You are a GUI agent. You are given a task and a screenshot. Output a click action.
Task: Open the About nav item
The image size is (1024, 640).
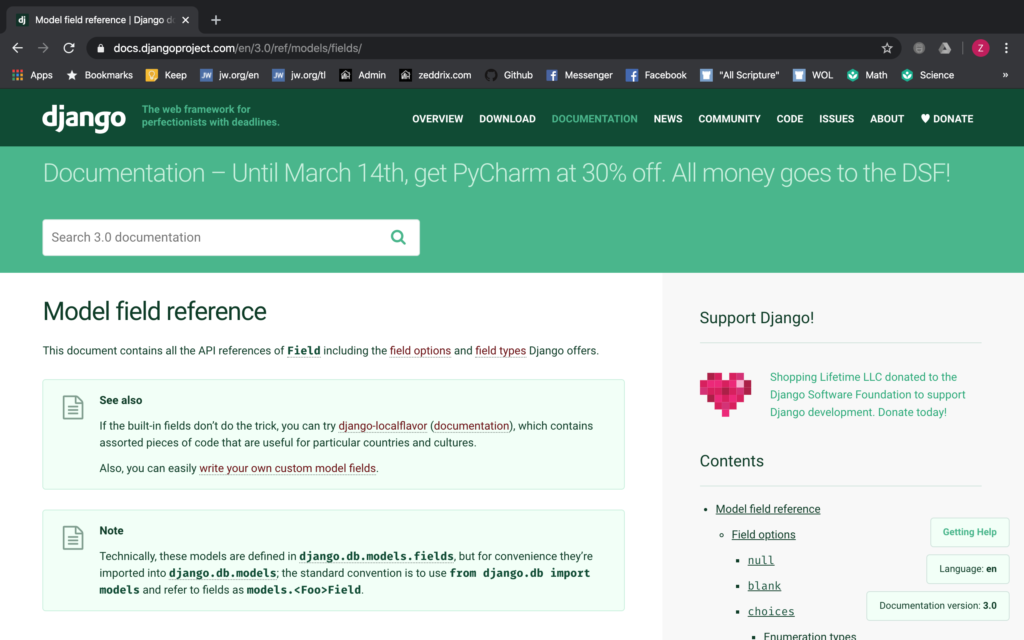point(887,119)
